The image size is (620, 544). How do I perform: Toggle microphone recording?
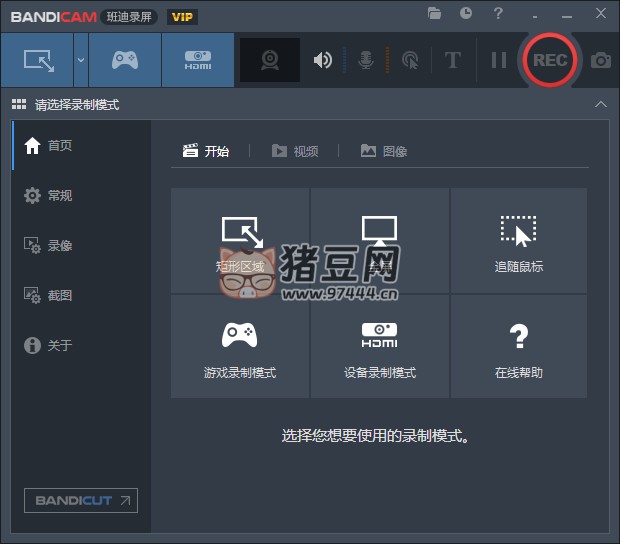click(366, 60)
